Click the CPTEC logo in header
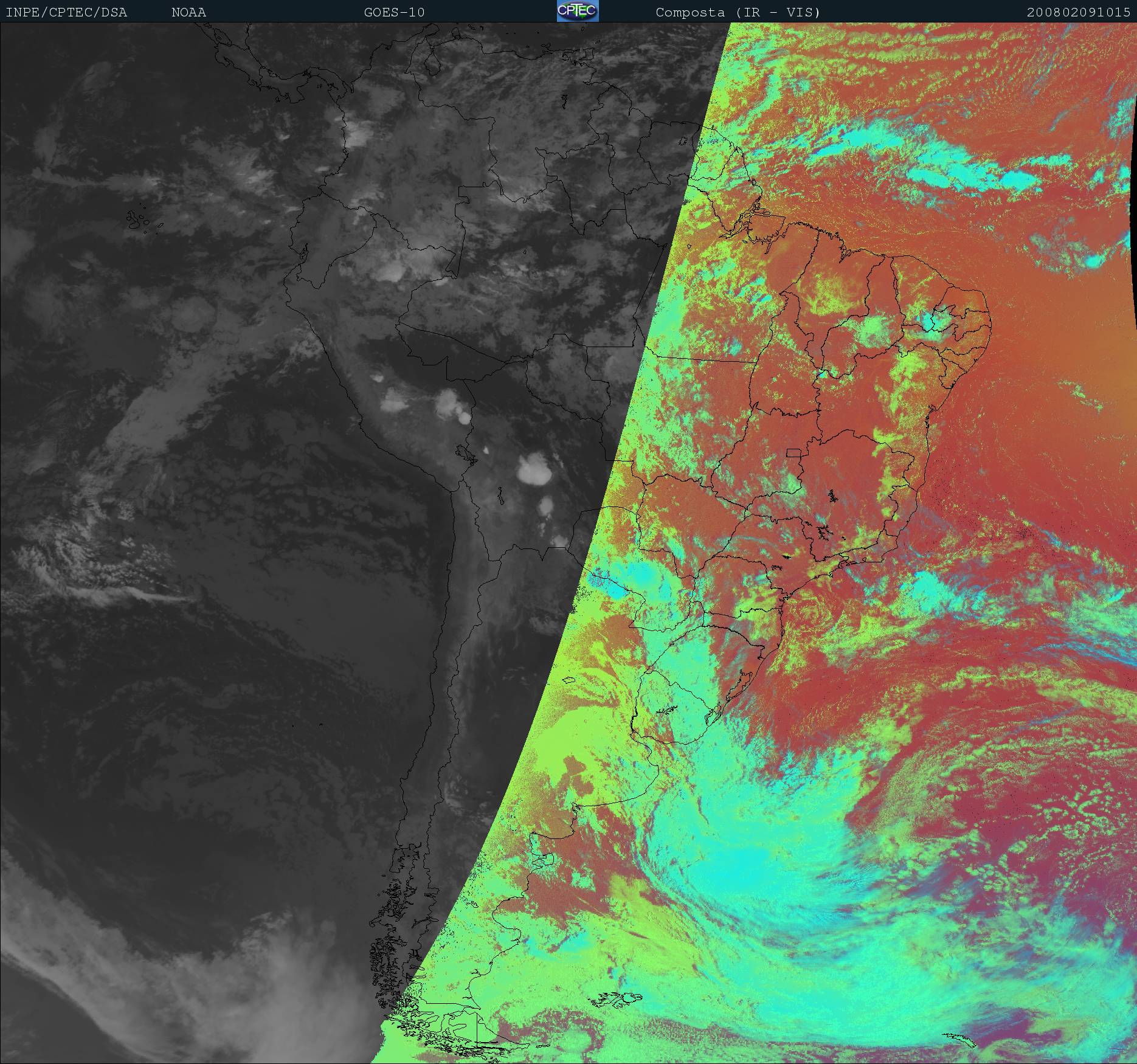 [577, 11]
